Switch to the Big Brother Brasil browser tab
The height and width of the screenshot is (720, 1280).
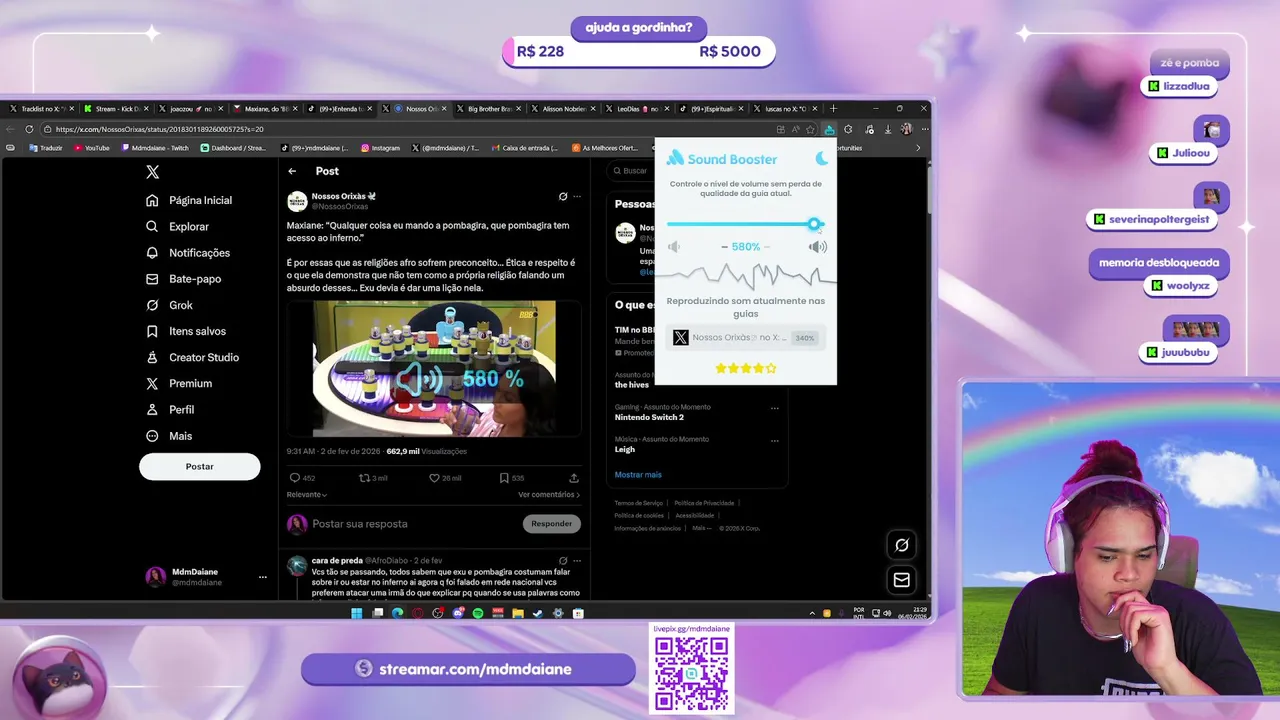[490, 108]
